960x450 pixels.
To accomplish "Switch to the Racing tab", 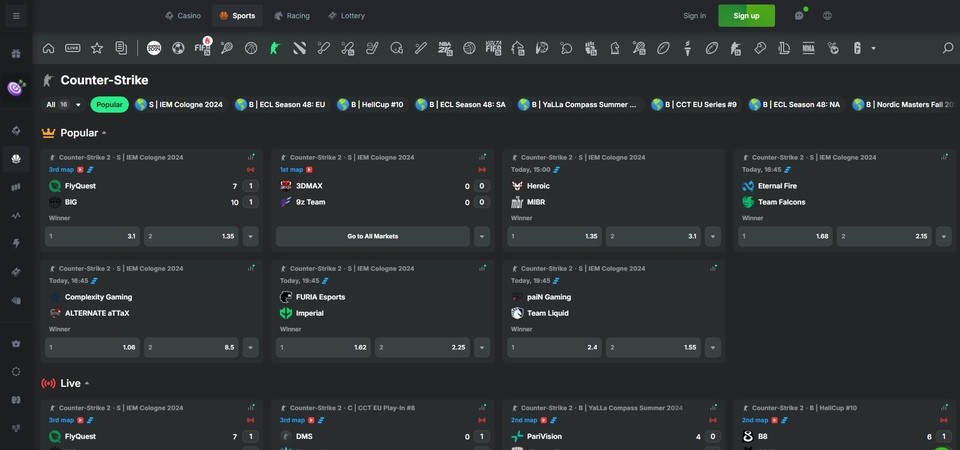I will [291, 16].
